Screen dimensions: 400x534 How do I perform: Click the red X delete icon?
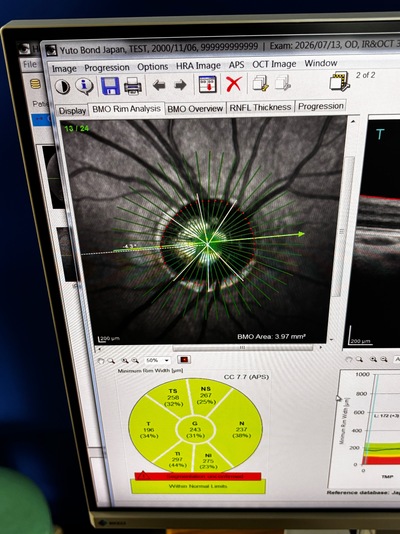click(234, 84)
